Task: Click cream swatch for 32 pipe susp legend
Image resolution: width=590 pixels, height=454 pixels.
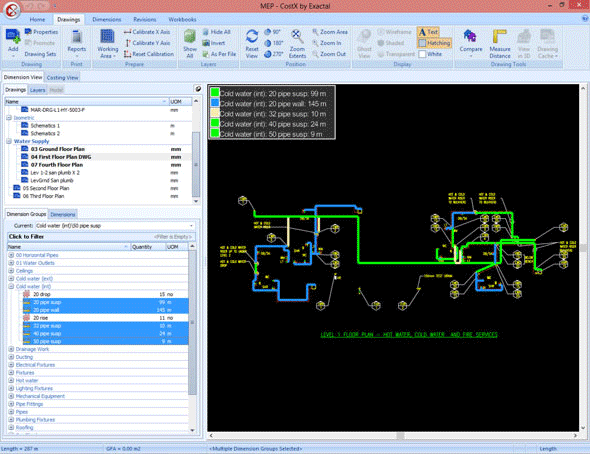Action: click(x=215, y=112)
